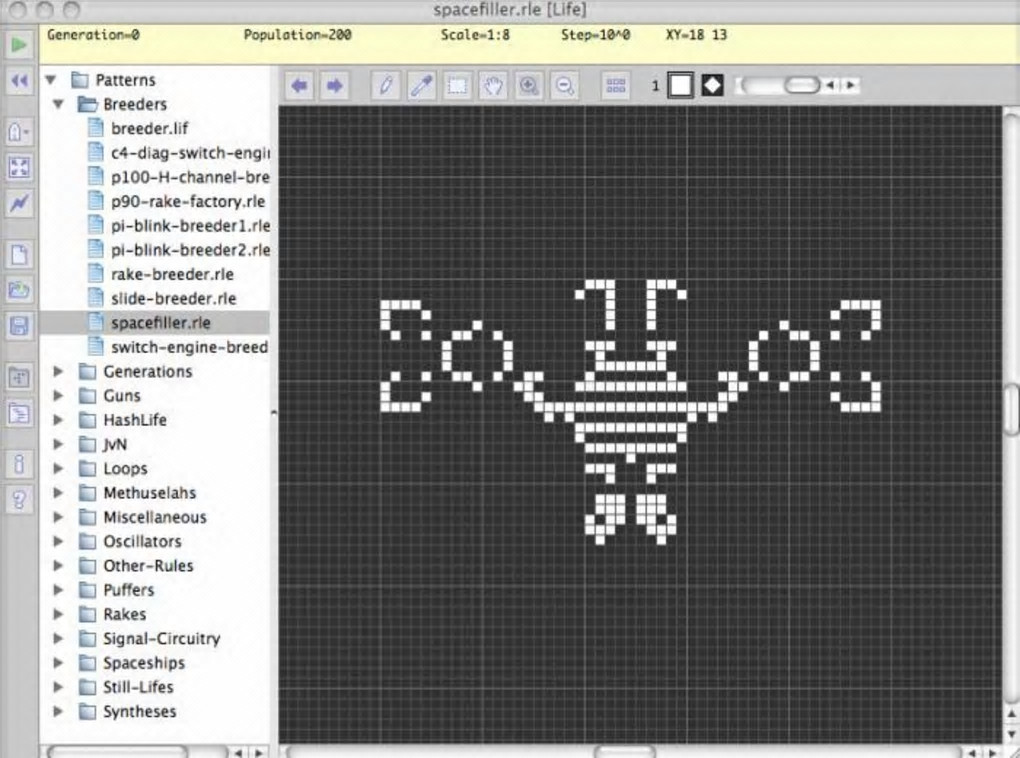
Task: Open breeder.lif pattern file
Action: (150, 129)
